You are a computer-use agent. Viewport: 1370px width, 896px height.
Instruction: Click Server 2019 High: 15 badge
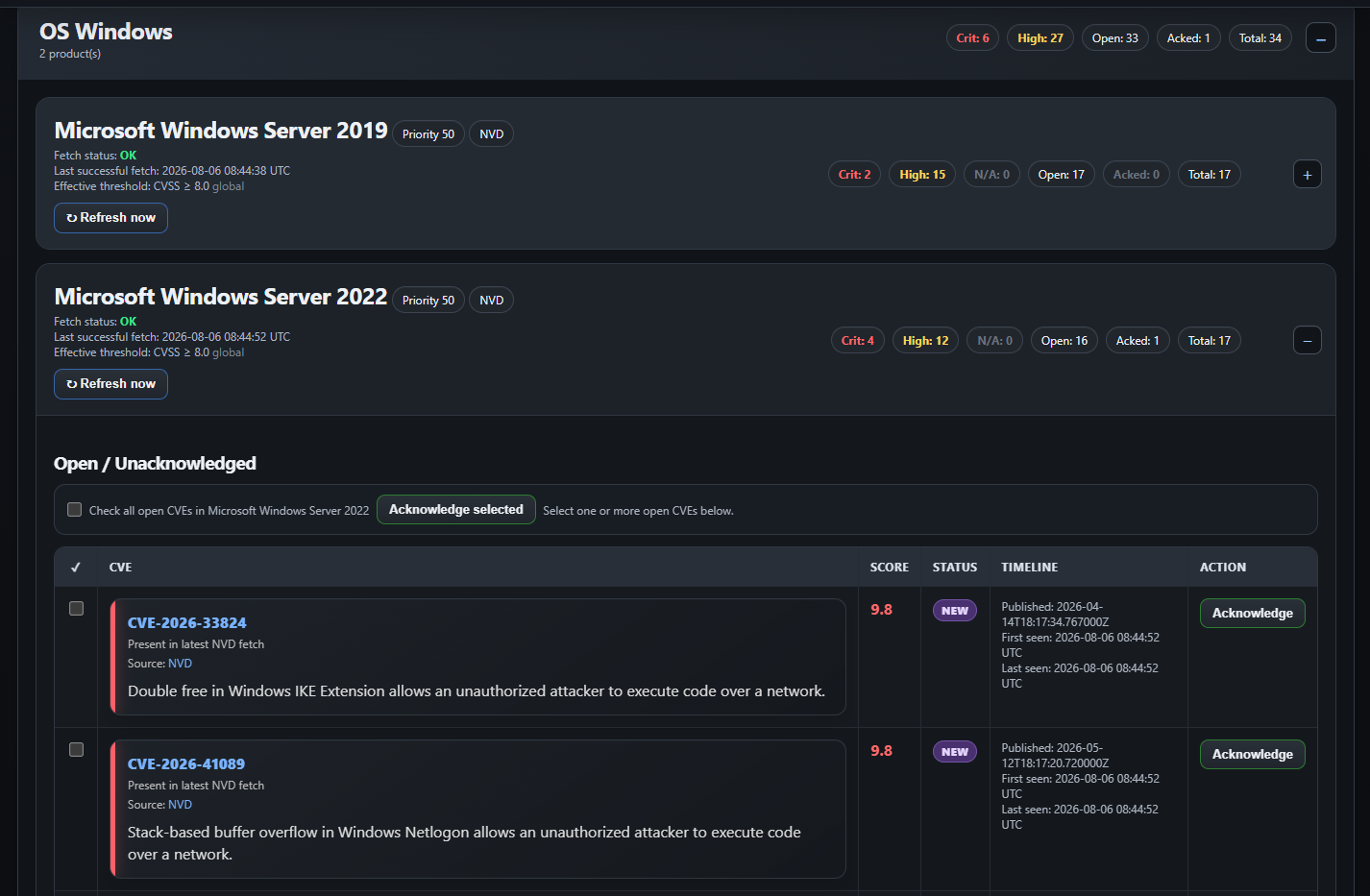[x=922, y=175]
